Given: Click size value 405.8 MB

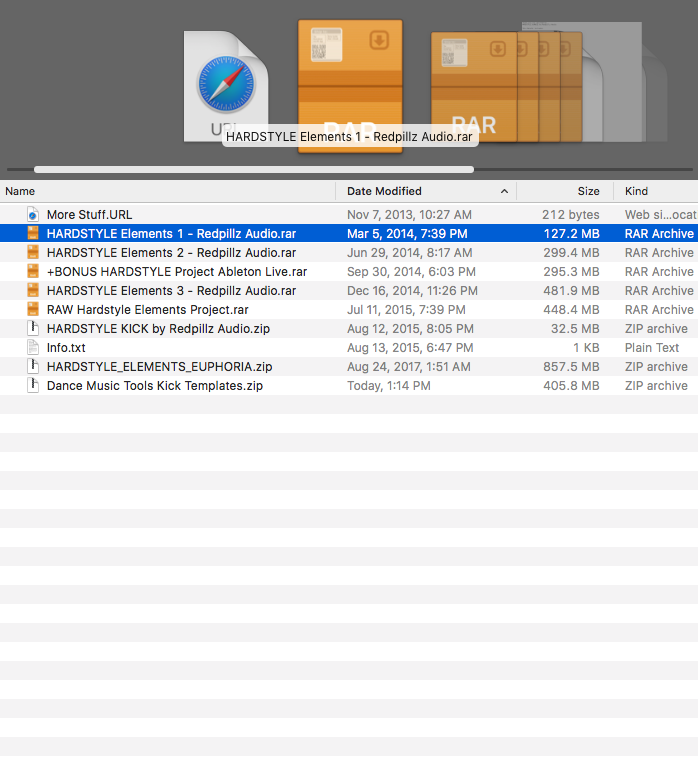Looking at the screenshot, I should click(x=572, y=386).
